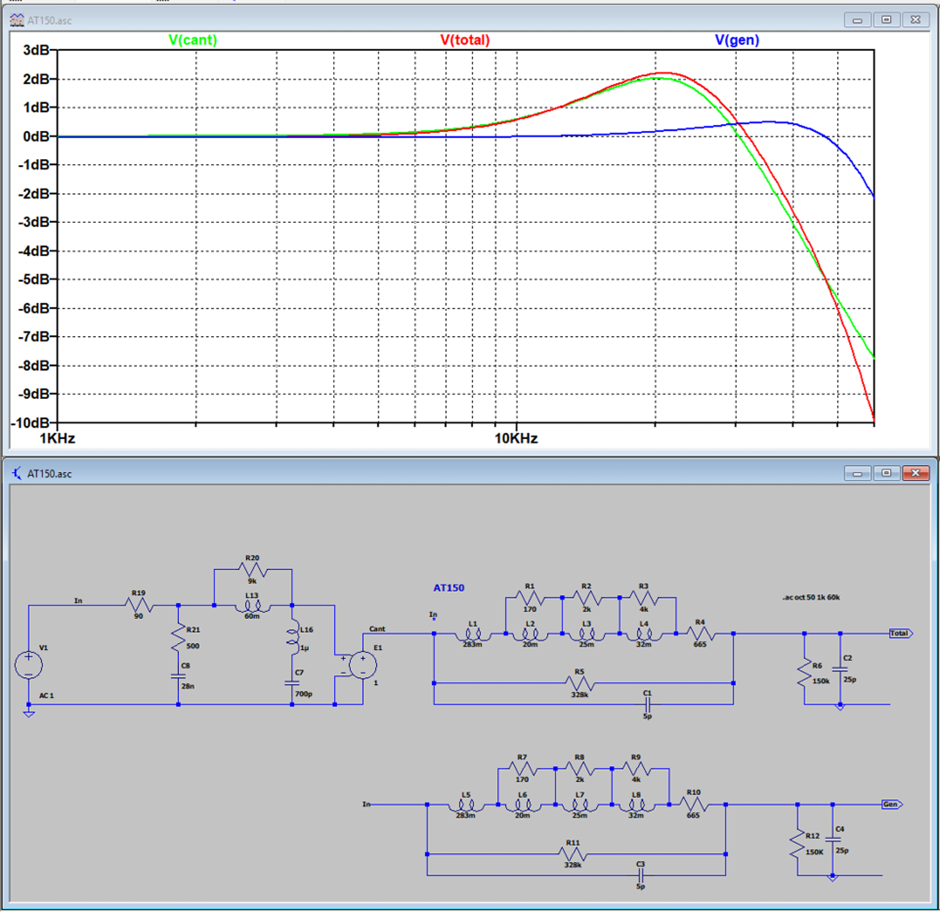Click the -5dB label on vertical axis
The width and height of the screenshot is (940, 912).
34,279
